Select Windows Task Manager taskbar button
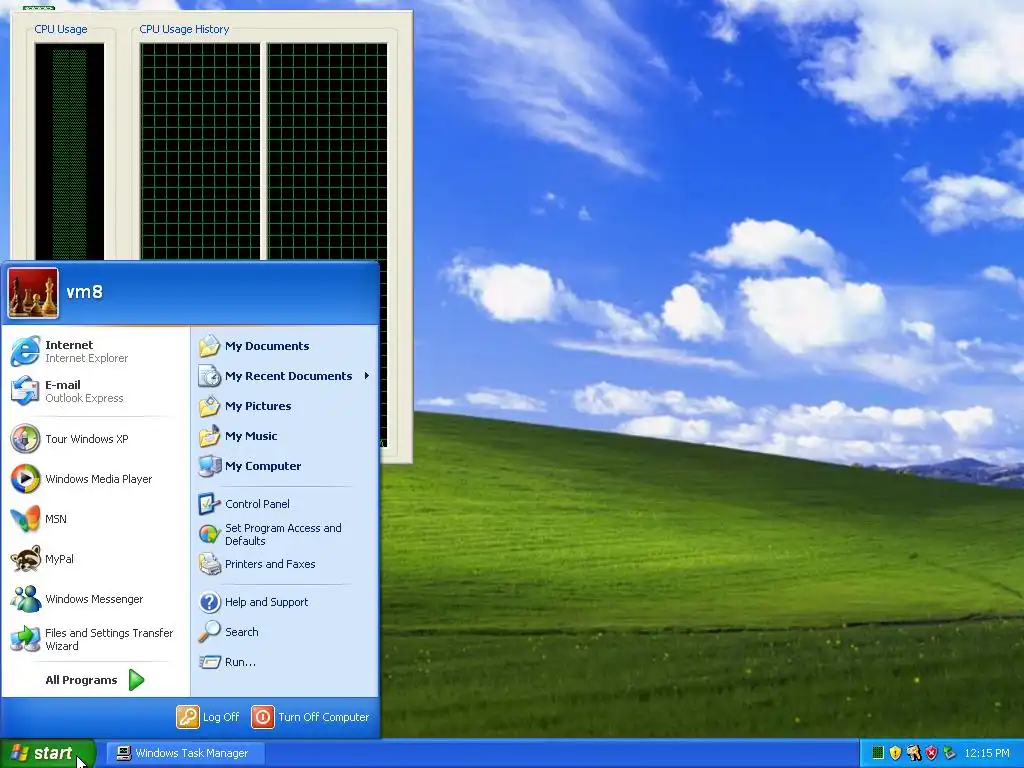The width and height of the screenshot is (1024, 768). [186, 754]
